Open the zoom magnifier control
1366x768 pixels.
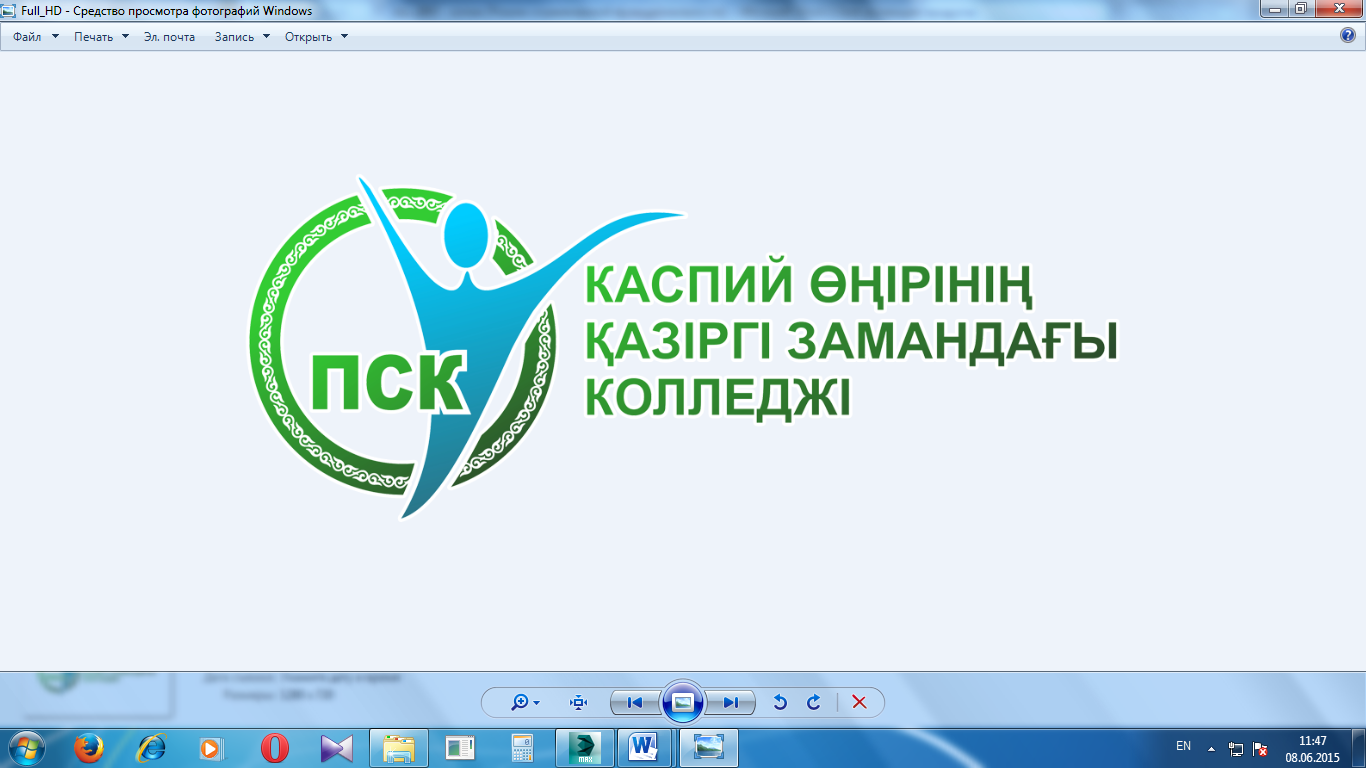click(525, 702)
